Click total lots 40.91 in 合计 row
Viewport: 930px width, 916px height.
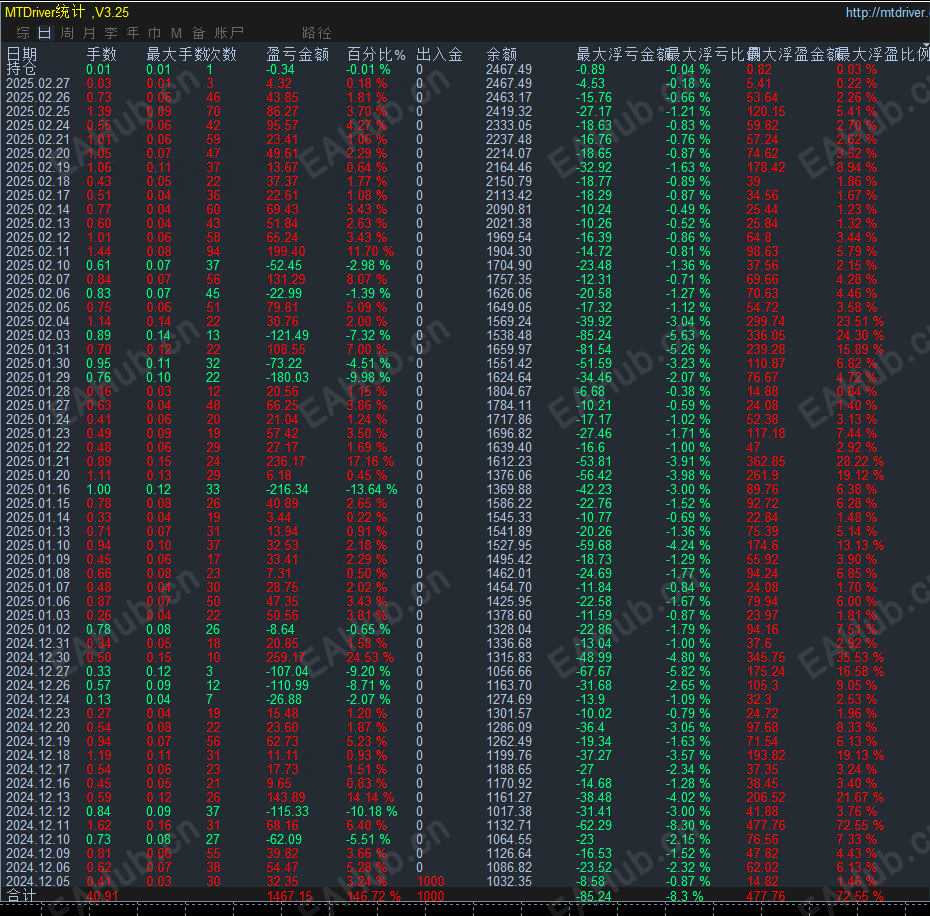(102, 896)
